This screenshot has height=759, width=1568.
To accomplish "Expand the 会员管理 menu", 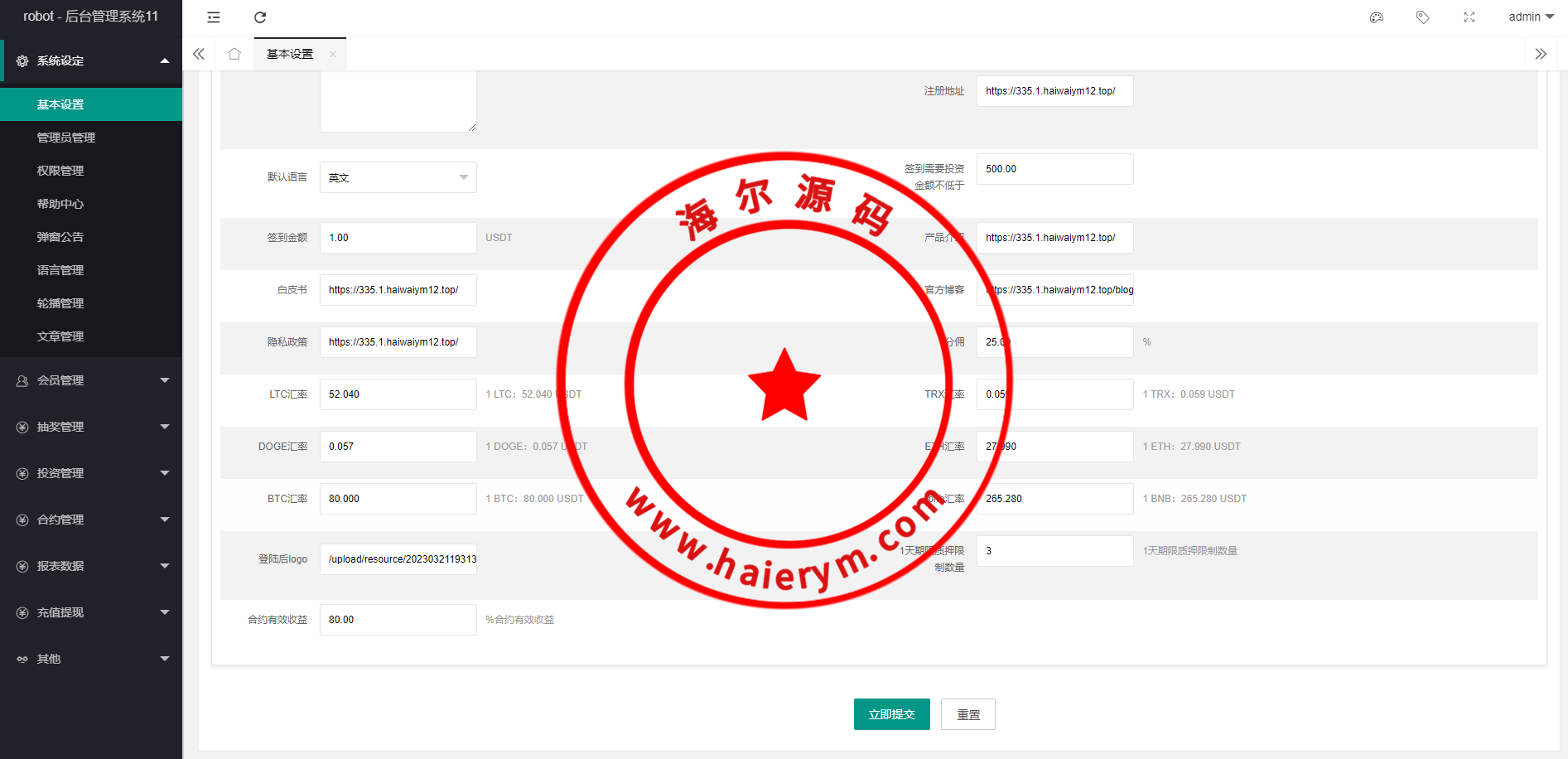I will (91, 380).
